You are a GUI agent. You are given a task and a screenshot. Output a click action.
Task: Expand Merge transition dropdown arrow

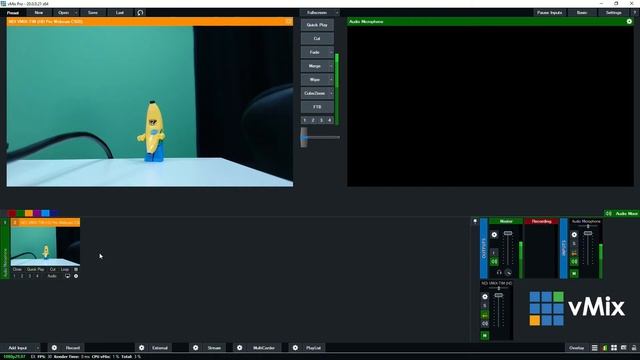pos(331,66)
